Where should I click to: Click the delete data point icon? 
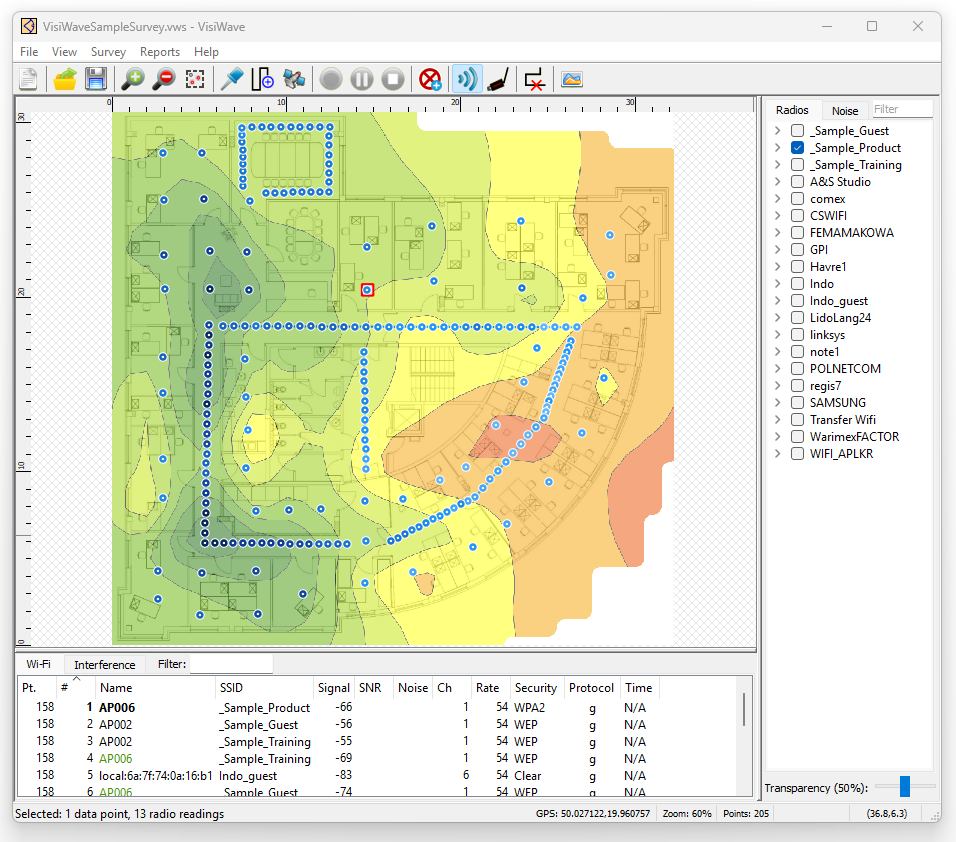tap(534, 78)
